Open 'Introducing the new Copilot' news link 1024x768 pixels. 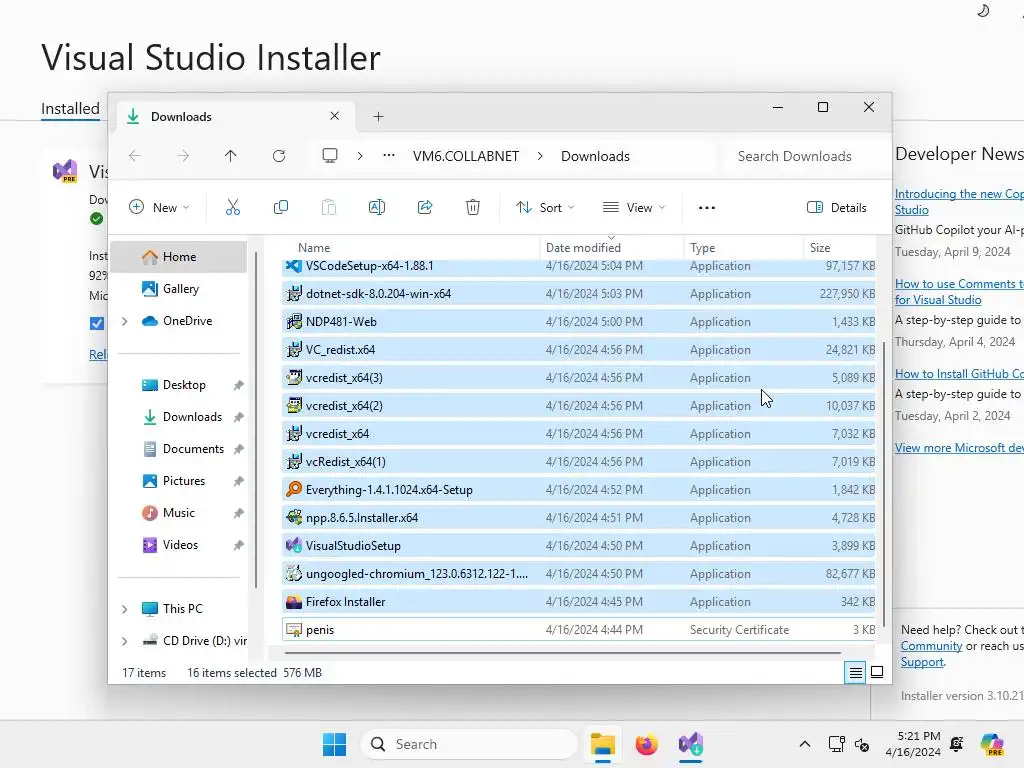point(959,201)
